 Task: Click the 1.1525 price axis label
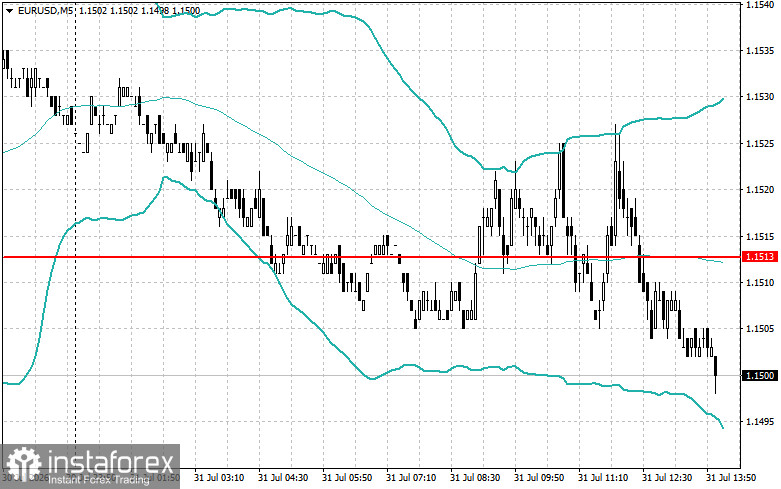click(x=760, y=143)
